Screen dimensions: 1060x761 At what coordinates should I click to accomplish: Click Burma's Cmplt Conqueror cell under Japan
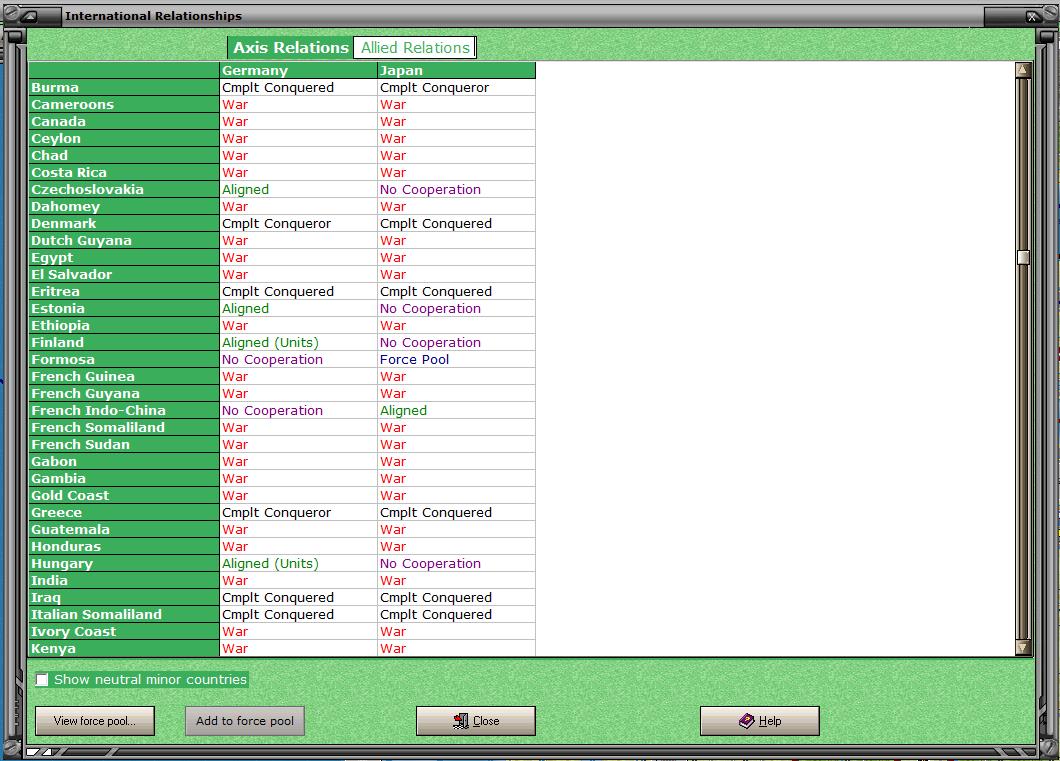point(456,87)
